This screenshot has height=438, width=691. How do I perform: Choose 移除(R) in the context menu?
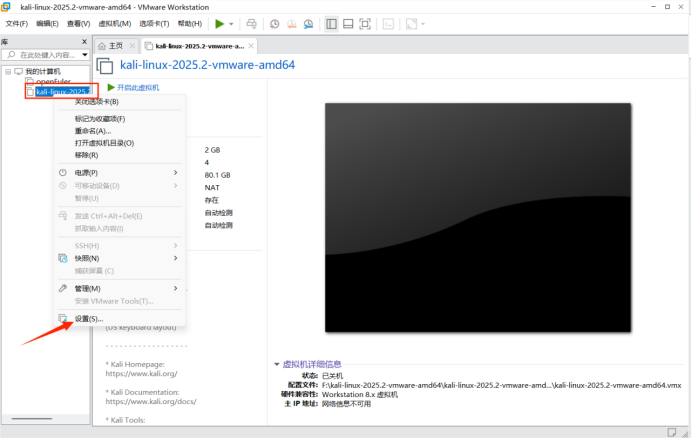[x=86, y=155]
